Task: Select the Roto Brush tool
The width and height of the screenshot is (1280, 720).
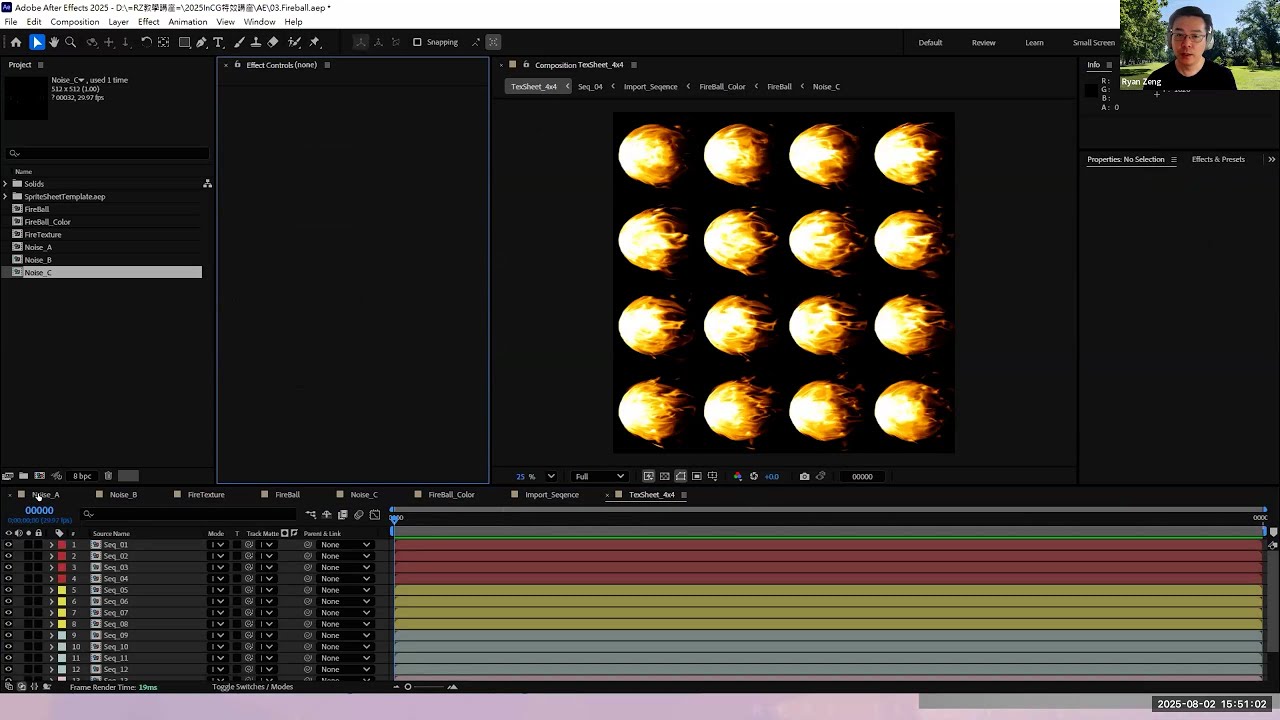Action: point(294,42)
